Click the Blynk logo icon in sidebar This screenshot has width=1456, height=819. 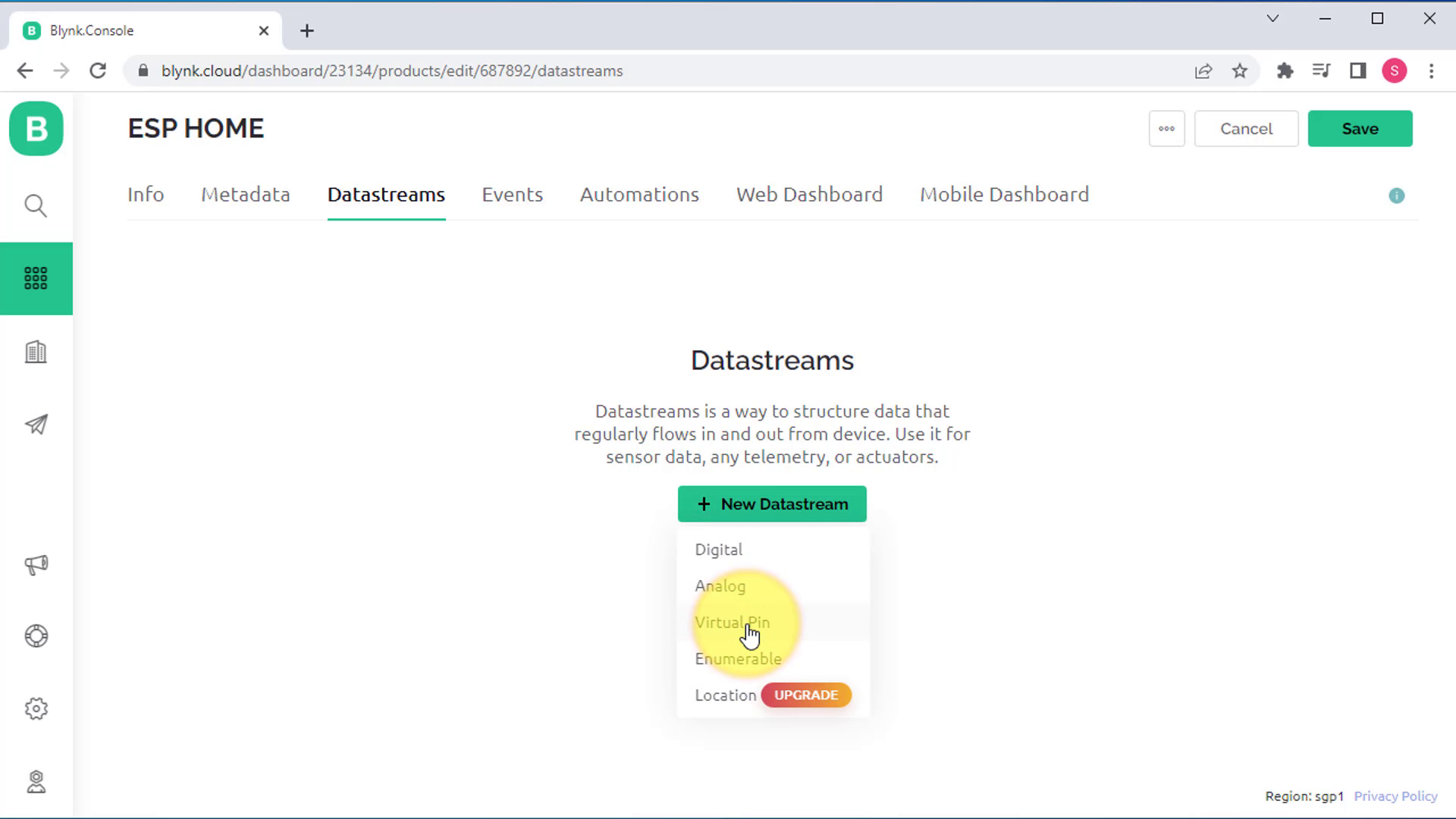36,129
